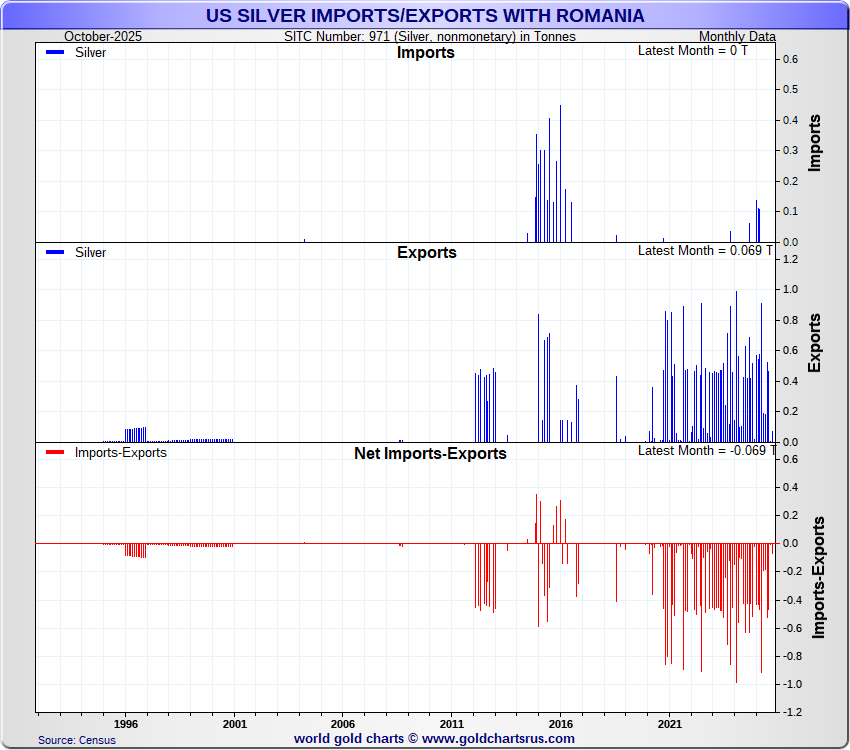Click the rotated 'Exports' y-axis title
This screenshot has height=750, width=850.
pyautogui.click(x=814, y=342)
